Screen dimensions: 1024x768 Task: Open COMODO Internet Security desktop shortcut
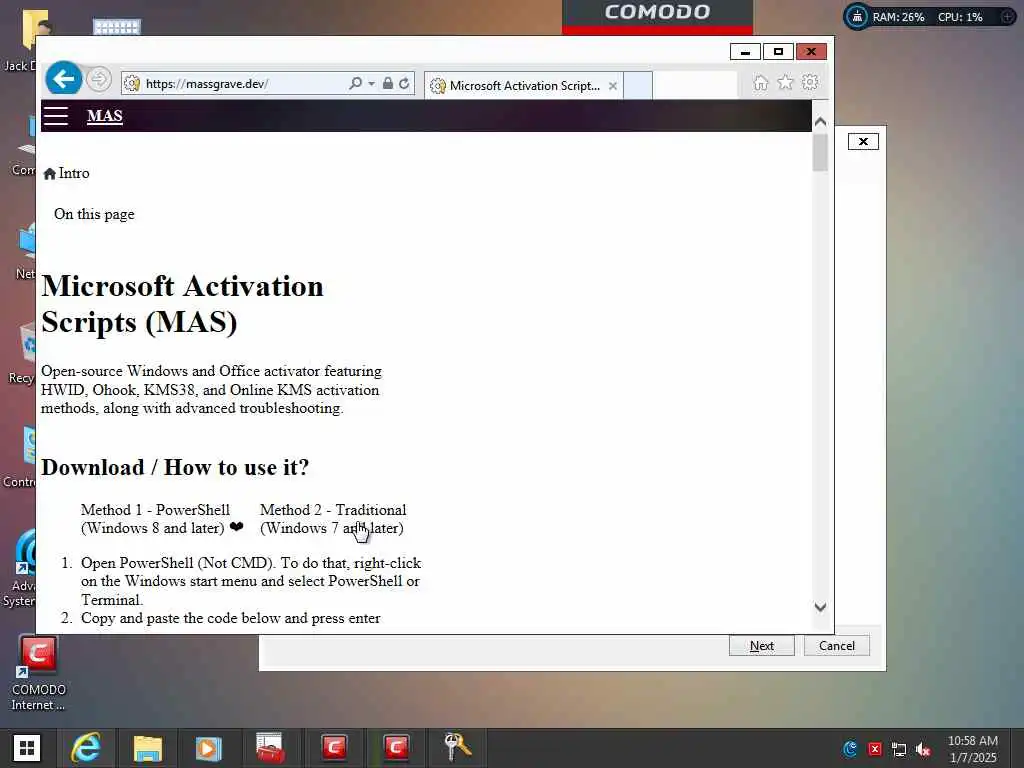point(38,673)
